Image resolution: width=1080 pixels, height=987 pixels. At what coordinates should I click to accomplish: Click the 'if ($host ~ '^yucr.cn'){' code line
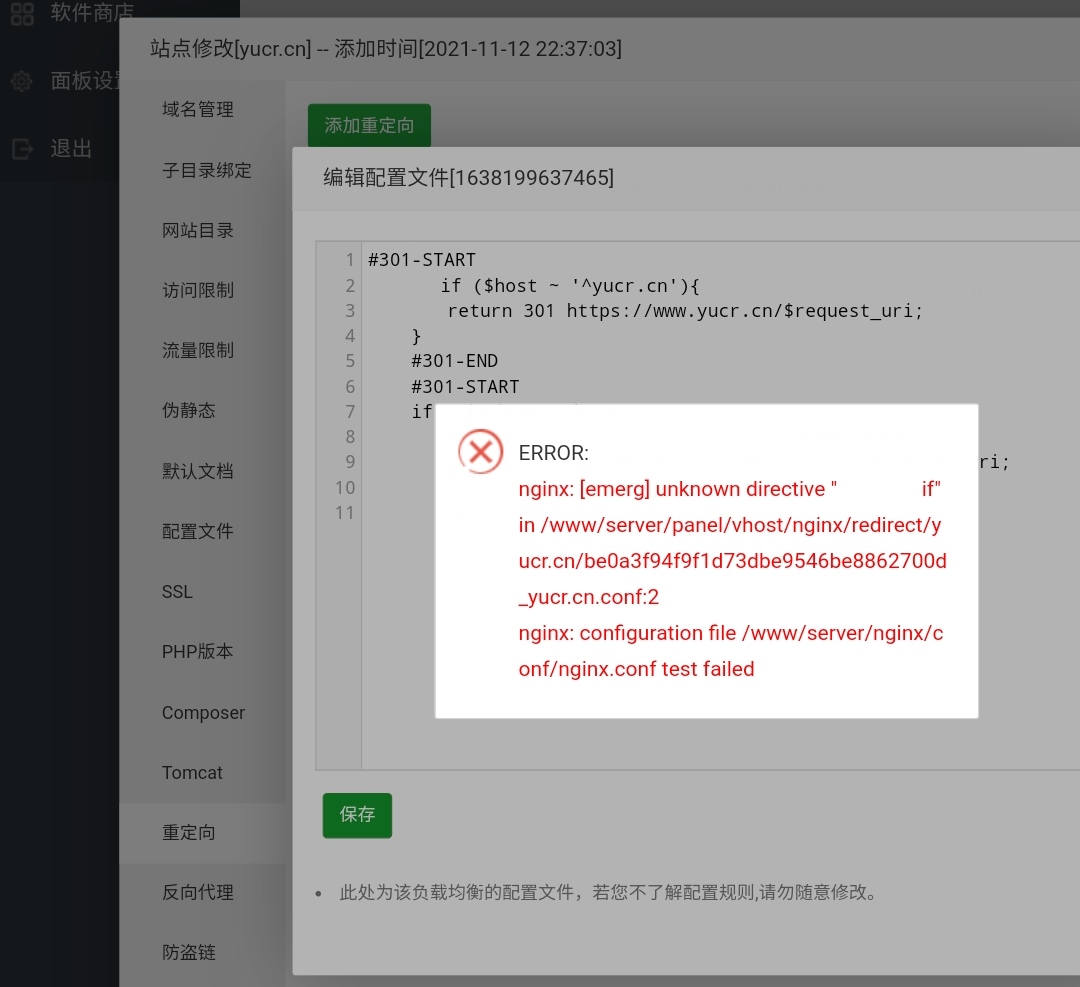(570, 286)
